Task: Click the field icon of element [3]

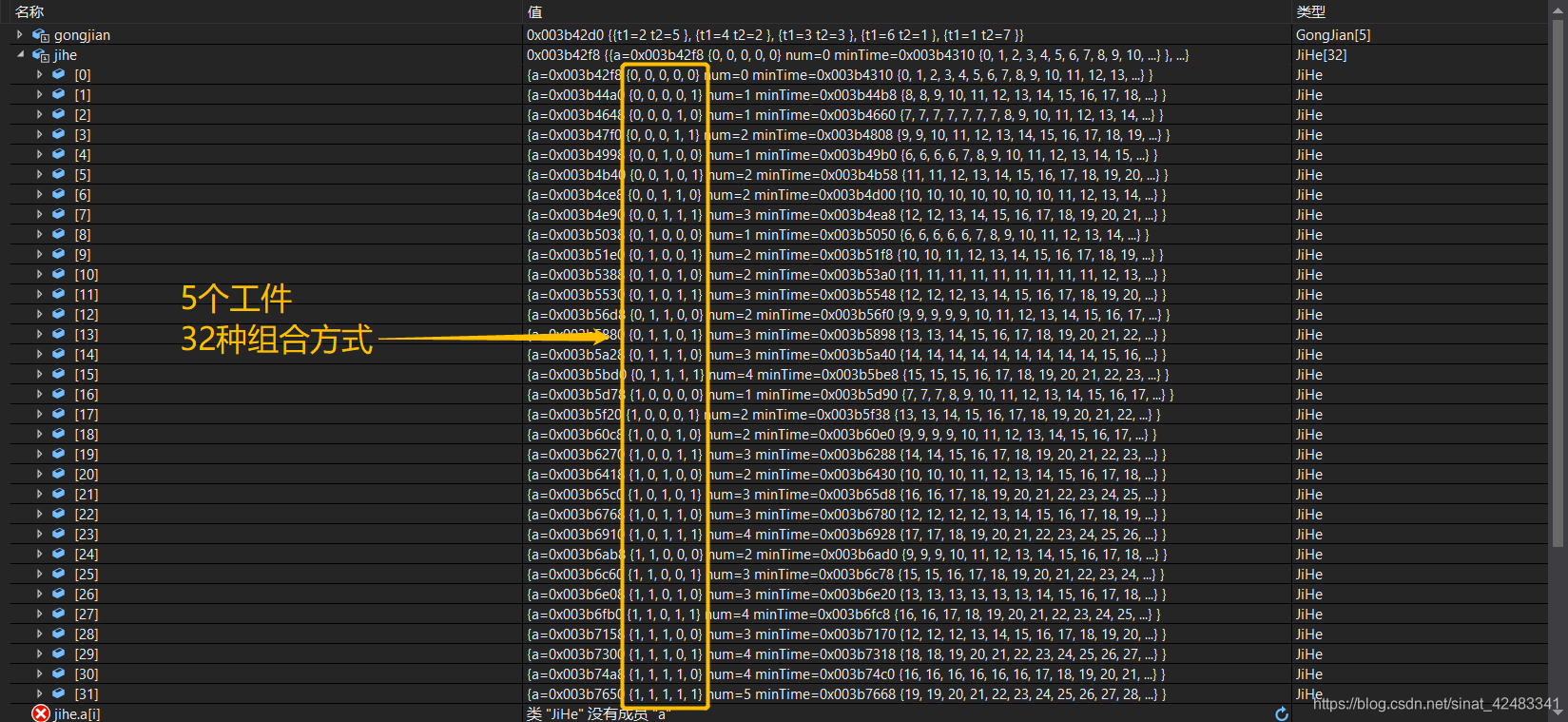Action: (59, 134)
